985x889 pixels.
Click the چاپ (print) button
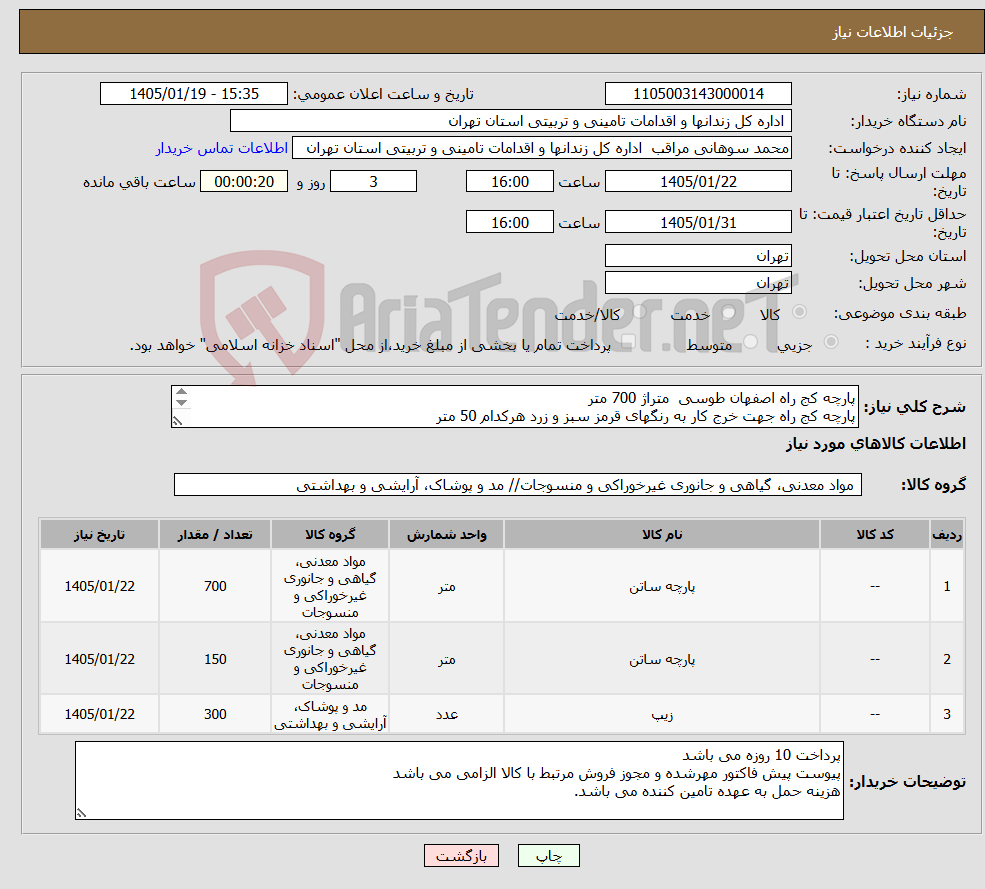[548, 856]
